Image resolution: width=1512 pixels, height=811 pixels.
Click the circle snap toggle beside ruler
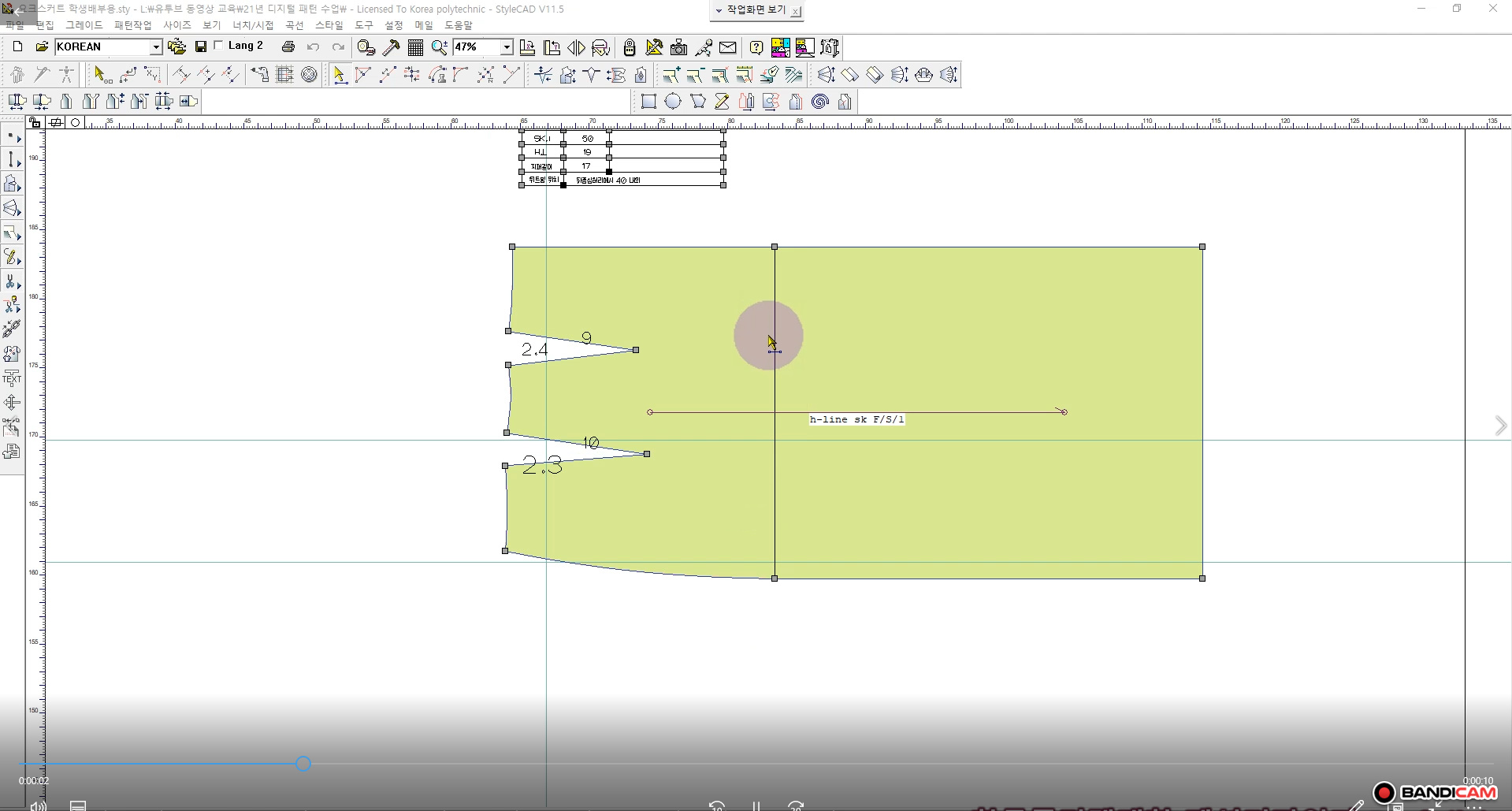coord(76,122)
